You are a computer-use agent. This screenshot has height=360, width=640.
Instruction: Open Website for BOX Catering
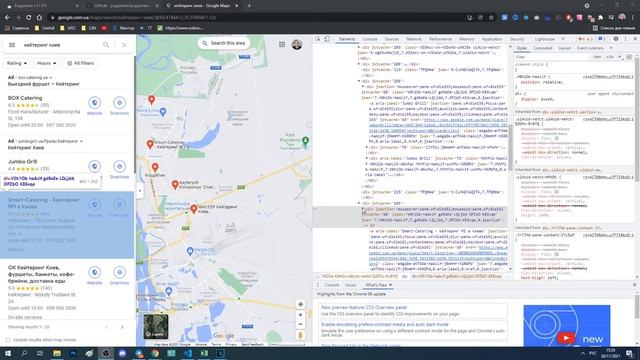[95, 105]
